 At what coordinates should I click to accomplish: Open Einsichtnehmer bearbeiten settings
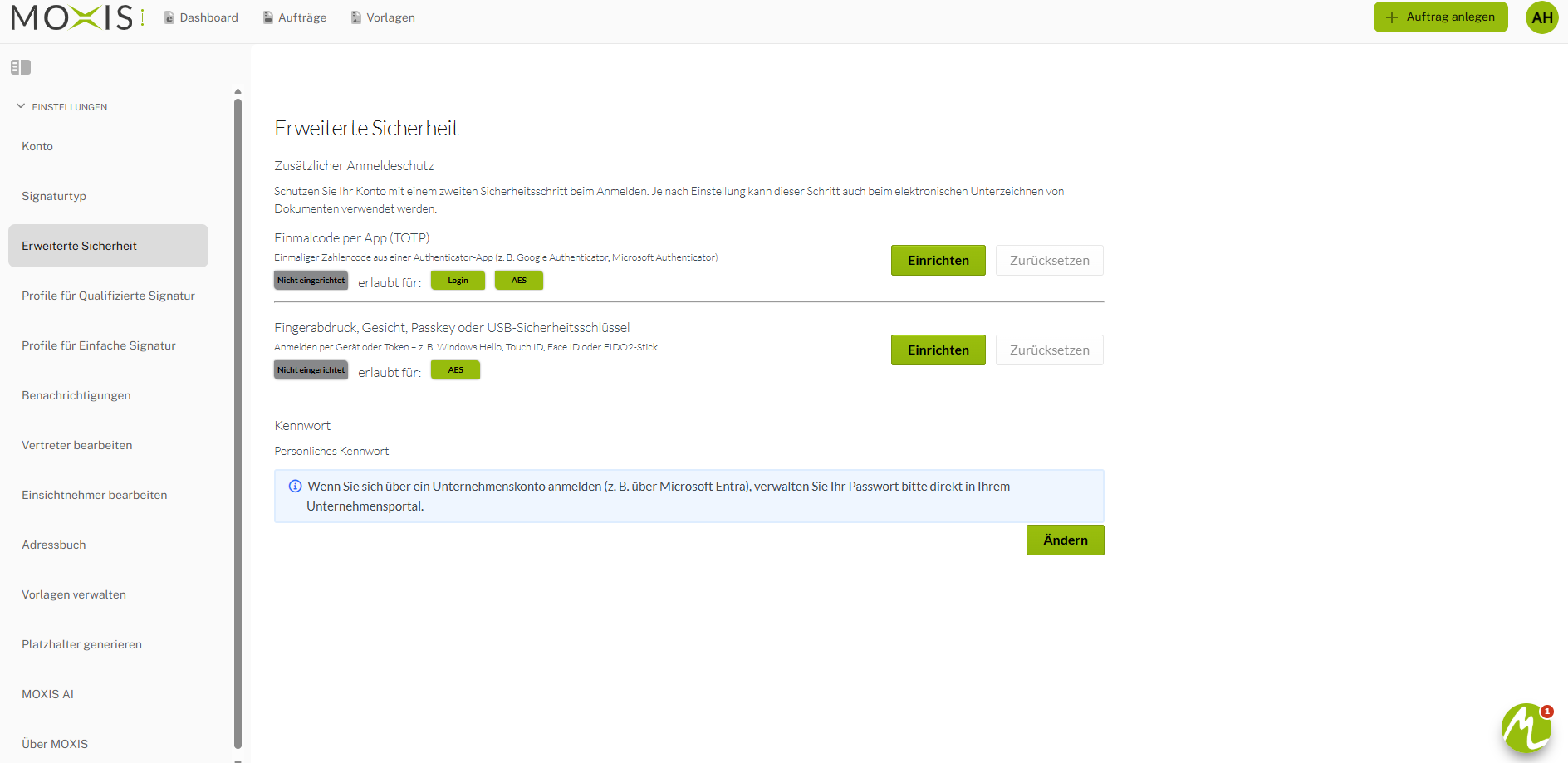(x=108, y=495)
